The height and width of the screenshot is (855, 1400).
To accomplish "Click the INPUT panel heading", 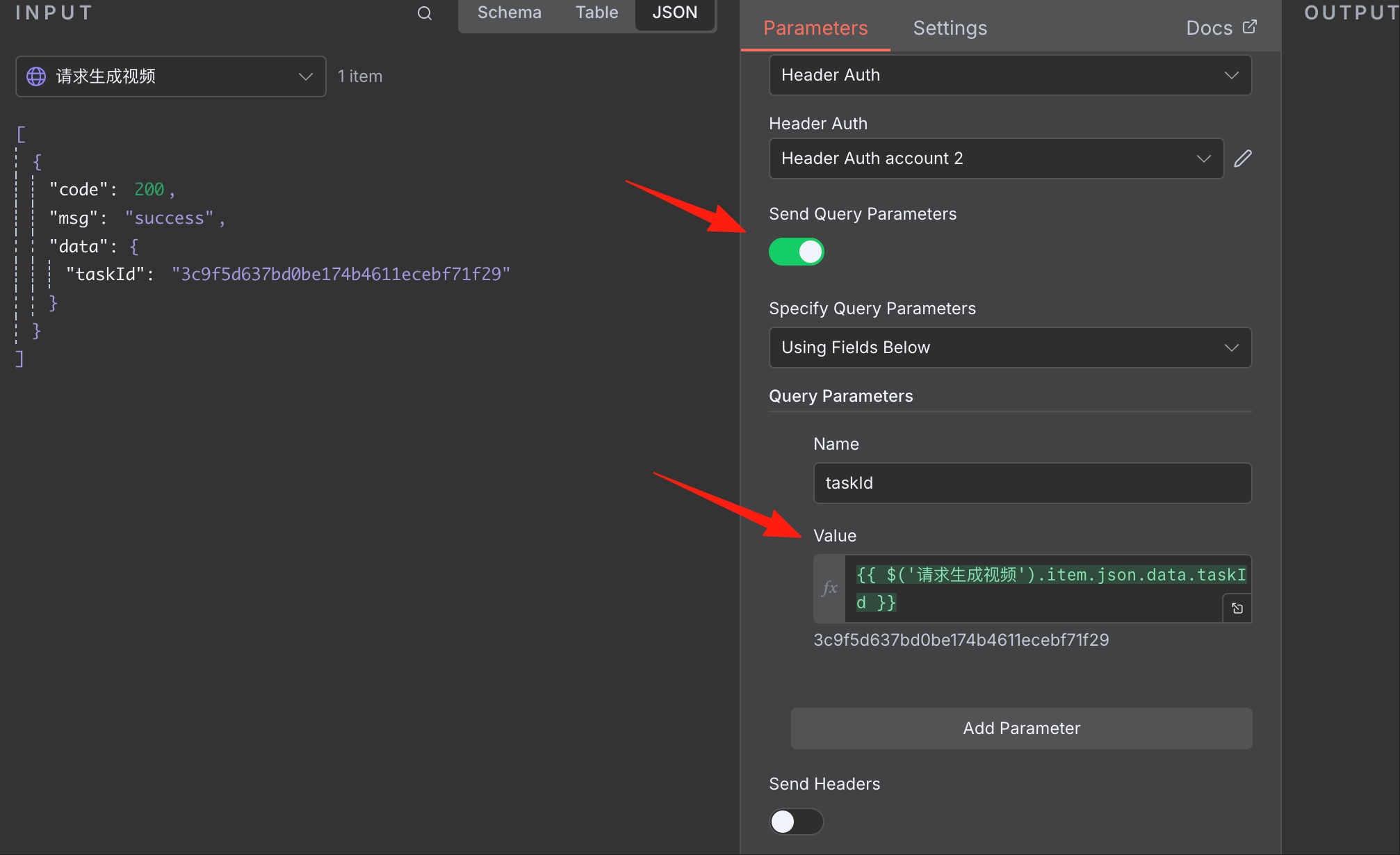I will pos(54,13).
